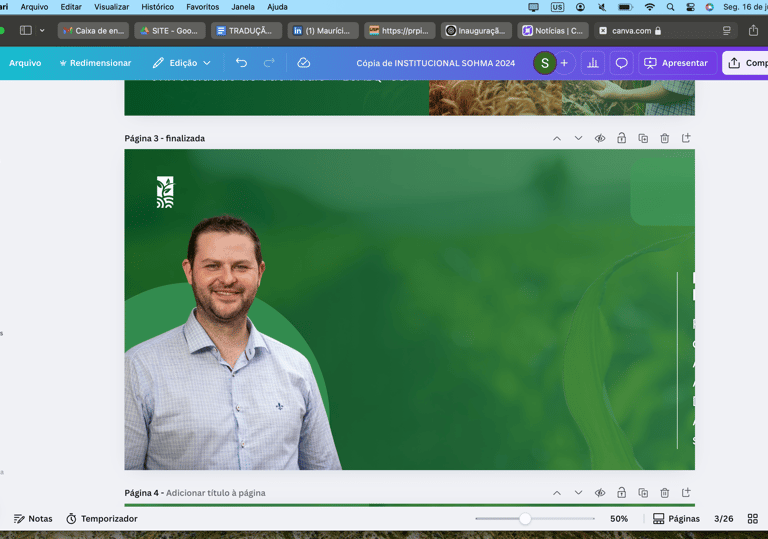Switch to the Caixa de entrada Gmail tab
This screenshot has width=768, height=539.
click(x=93, y=30)
